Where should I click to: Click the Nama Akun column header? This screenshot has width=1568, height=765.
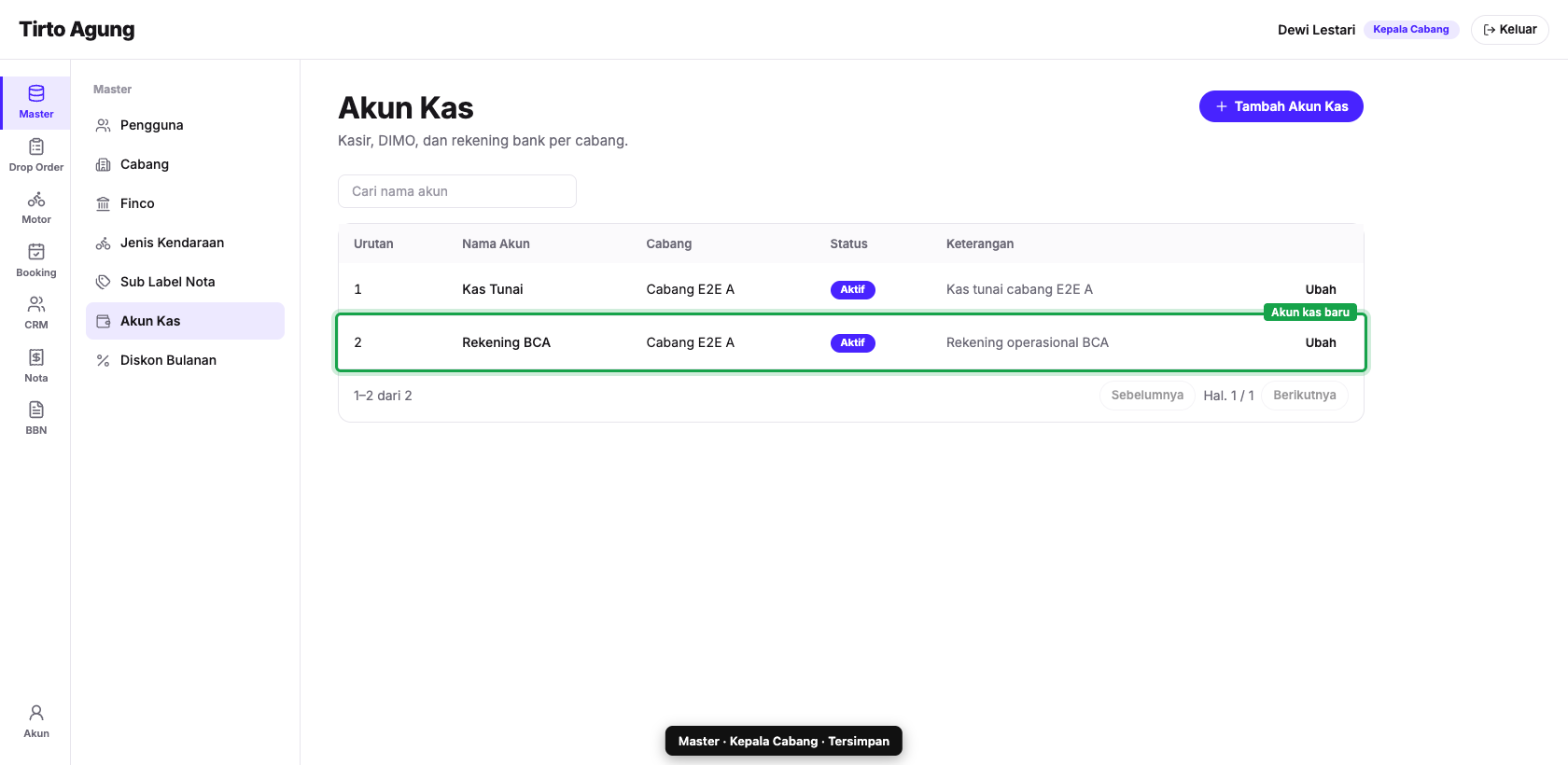496,243
